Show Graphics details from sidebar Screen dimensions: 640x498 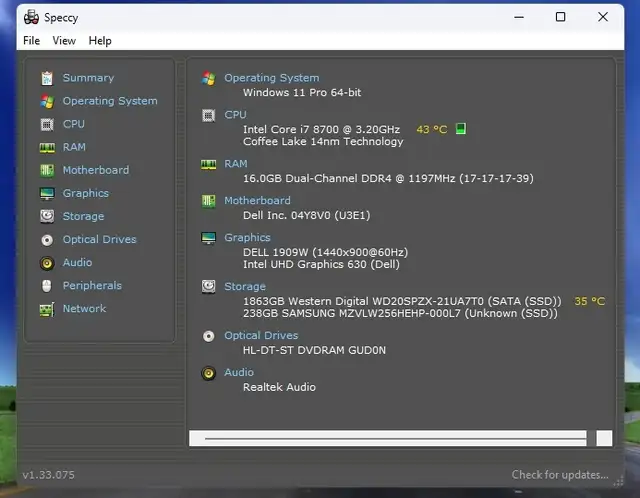tap(86, 193)
